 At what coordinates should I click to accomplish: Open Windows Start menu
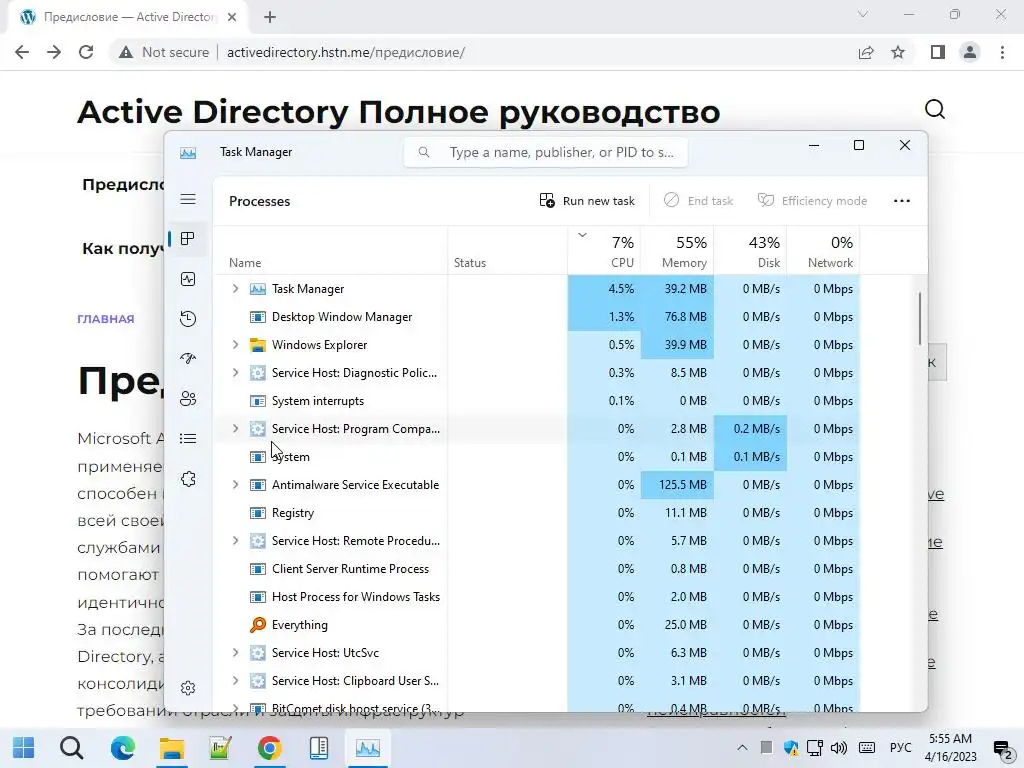click(24, 748)
